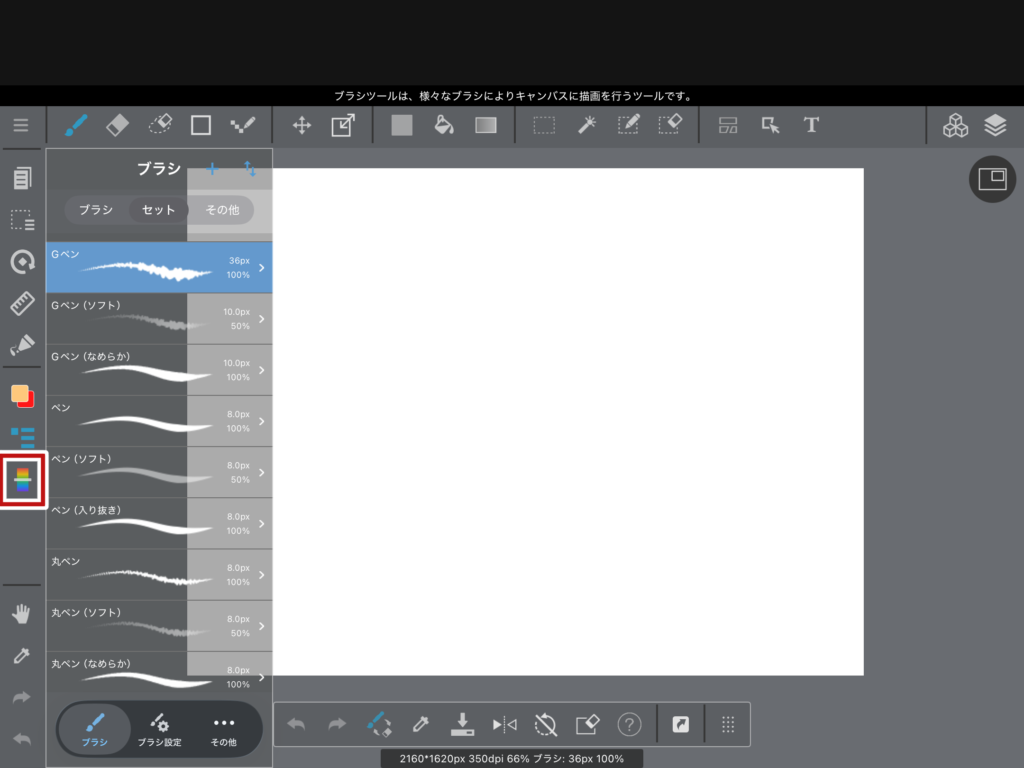
Task: Select the Bucket fill tool
Action: pyautogui.click(x=444, y=125)
